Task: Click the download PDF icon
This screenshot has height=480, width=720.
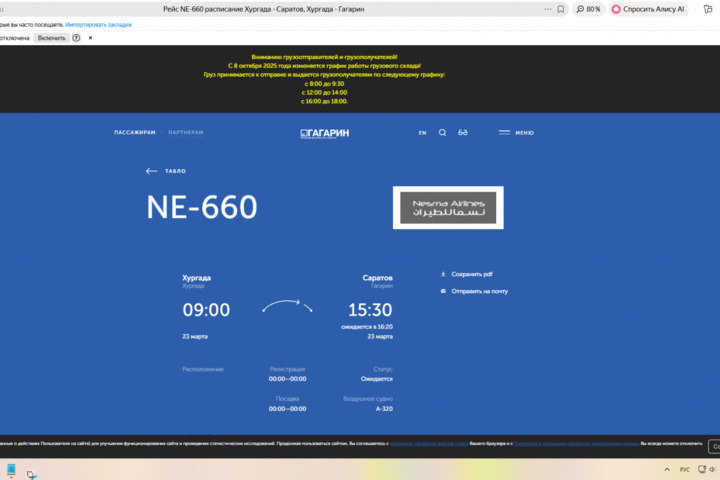Action: (443, 274)
